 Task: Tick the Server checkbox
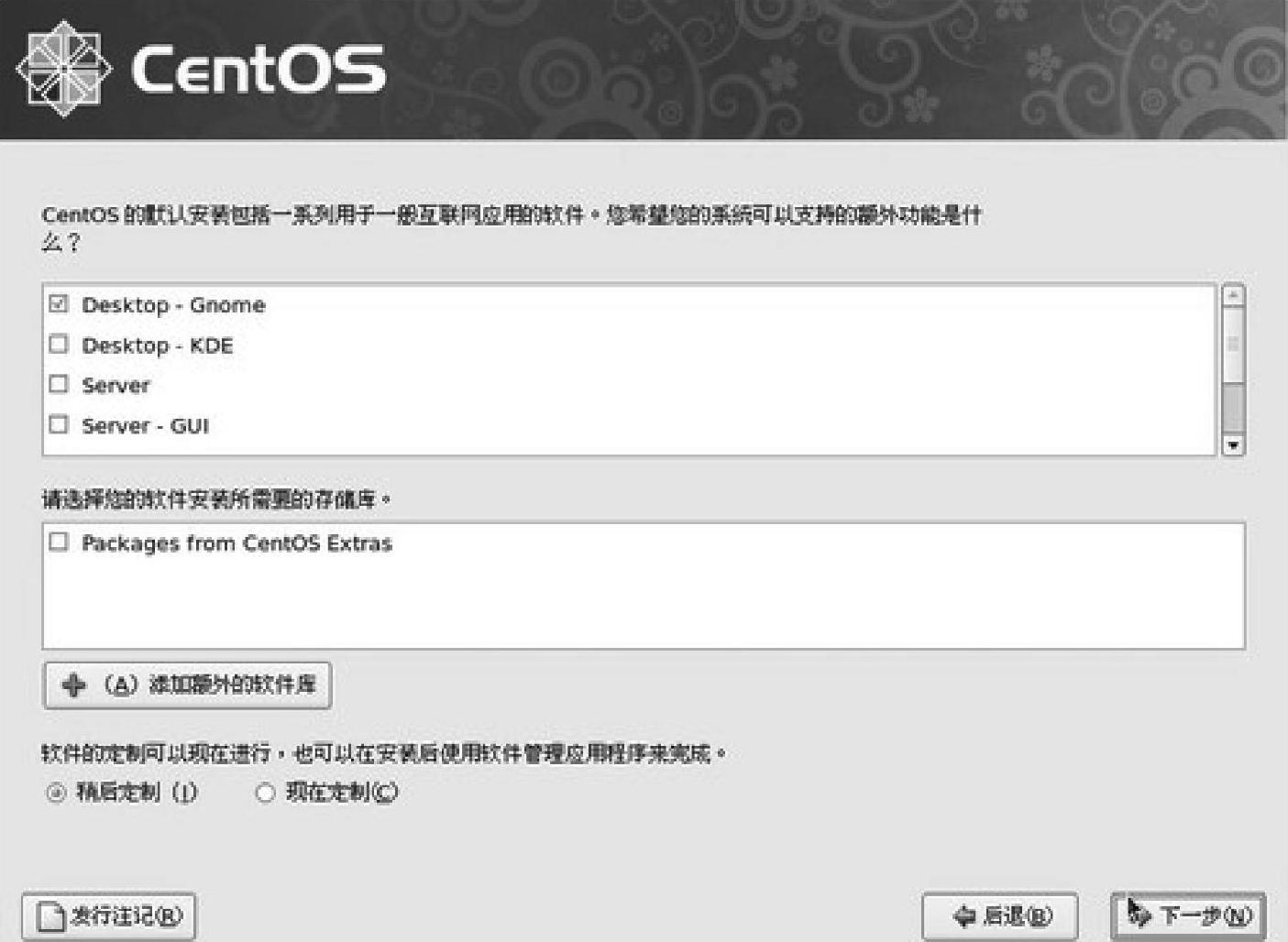pyautogui.click(x=59, y=384)
